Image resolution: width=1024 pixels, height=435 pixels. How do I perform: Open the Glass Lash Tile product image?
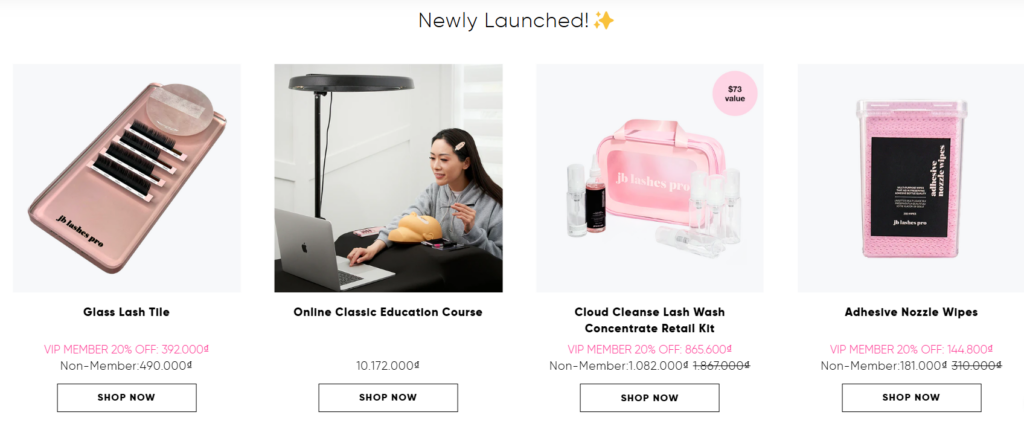point(127,178)
